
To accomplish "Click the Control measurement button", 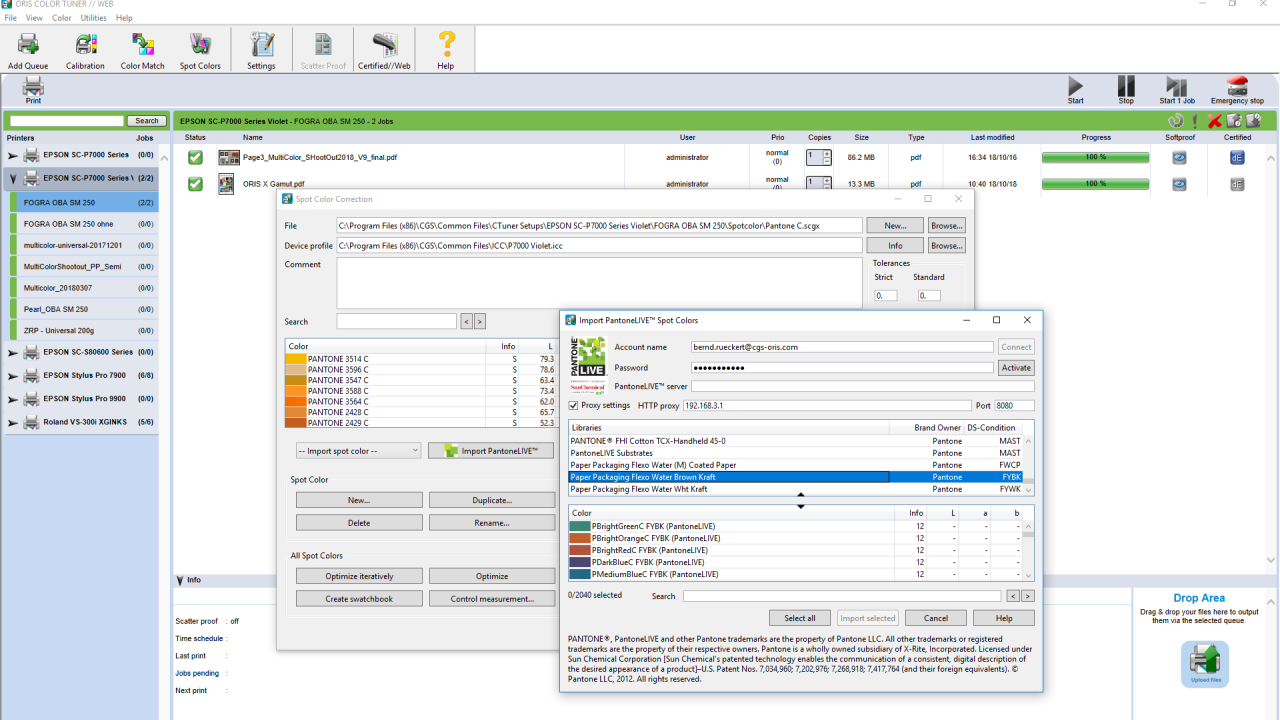I will [x=492, y=599].
